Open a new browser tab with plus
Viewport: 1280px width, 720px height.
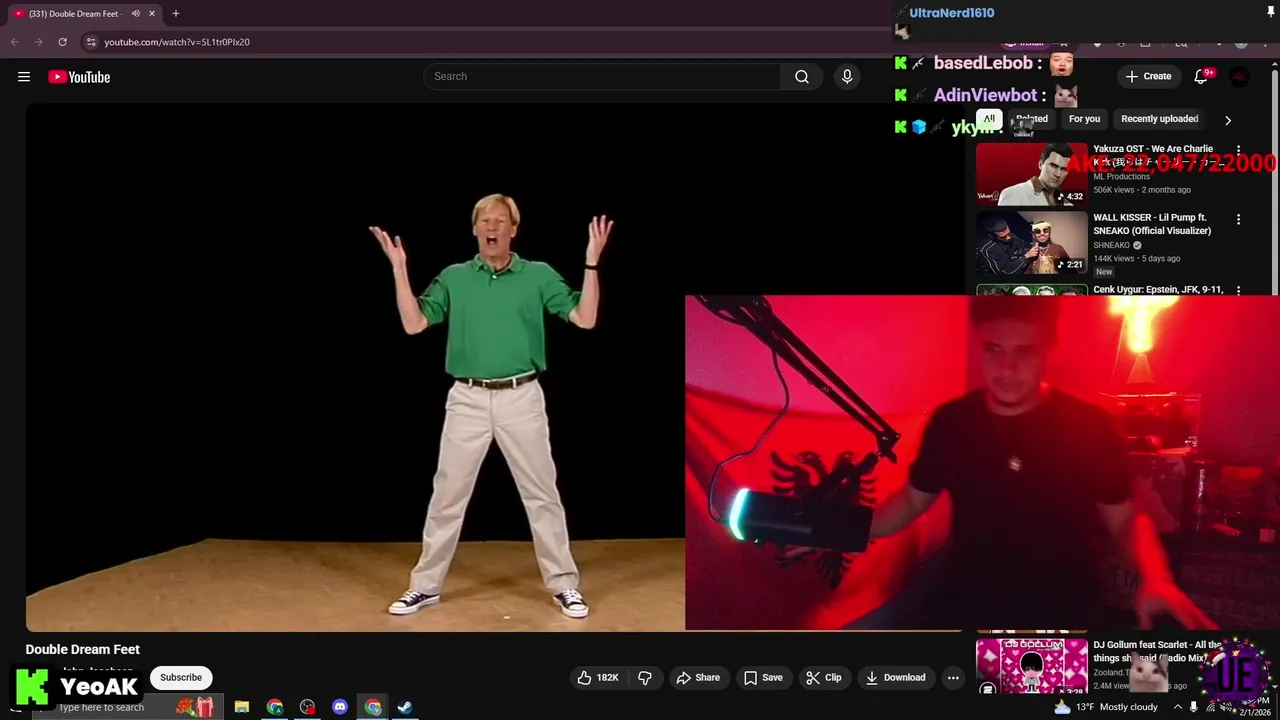point(176,14)
